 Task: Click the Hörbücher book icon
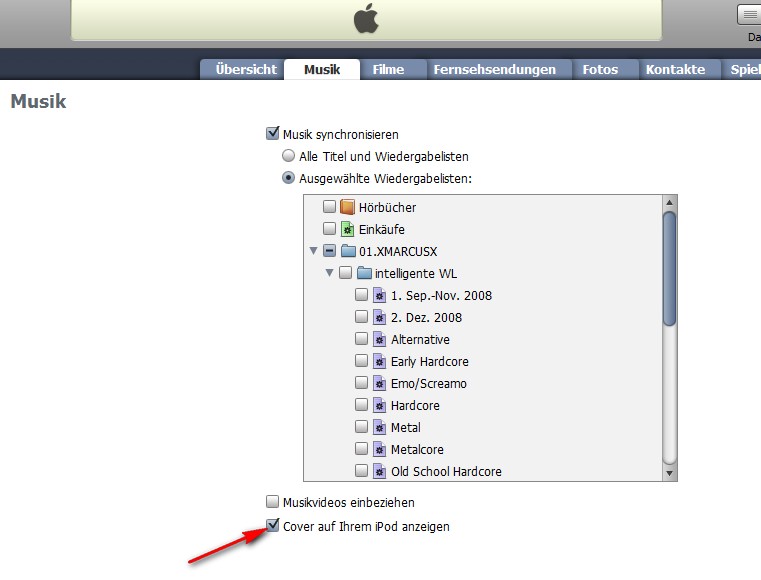(x=347, y=207)
